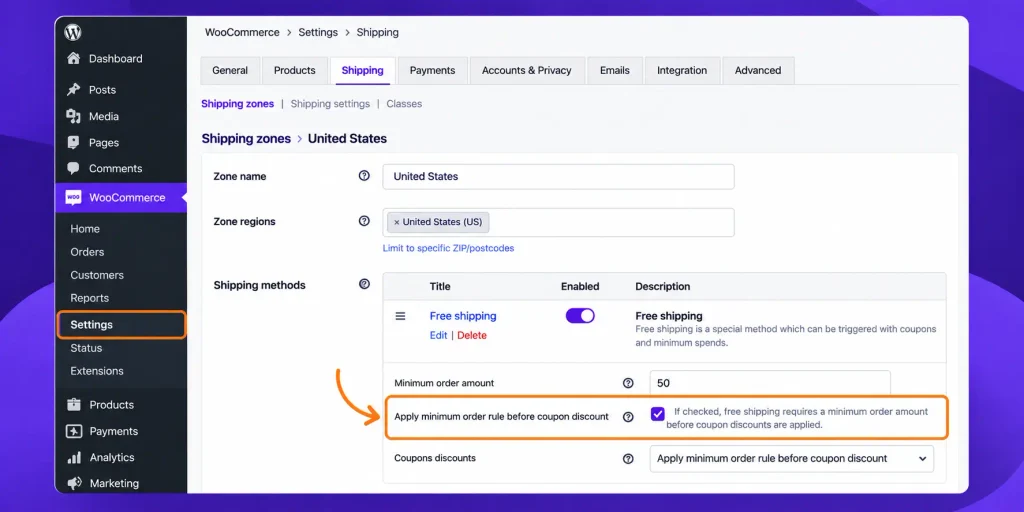1024x512 pixels.
Task: Click help icon next to Zone name
Action: click(x=364, y=176)
